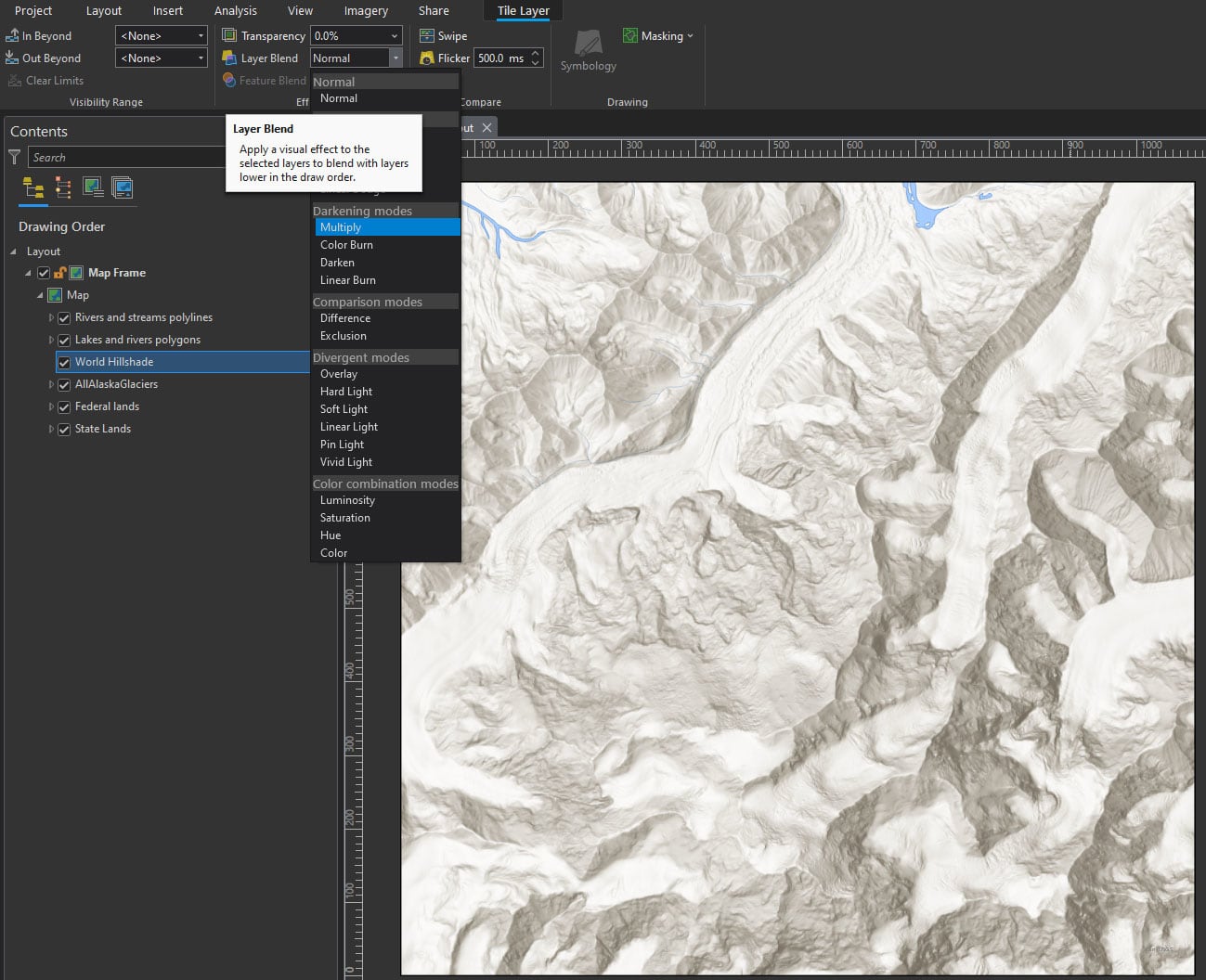Click the Clear Limits button

(51, 81)
